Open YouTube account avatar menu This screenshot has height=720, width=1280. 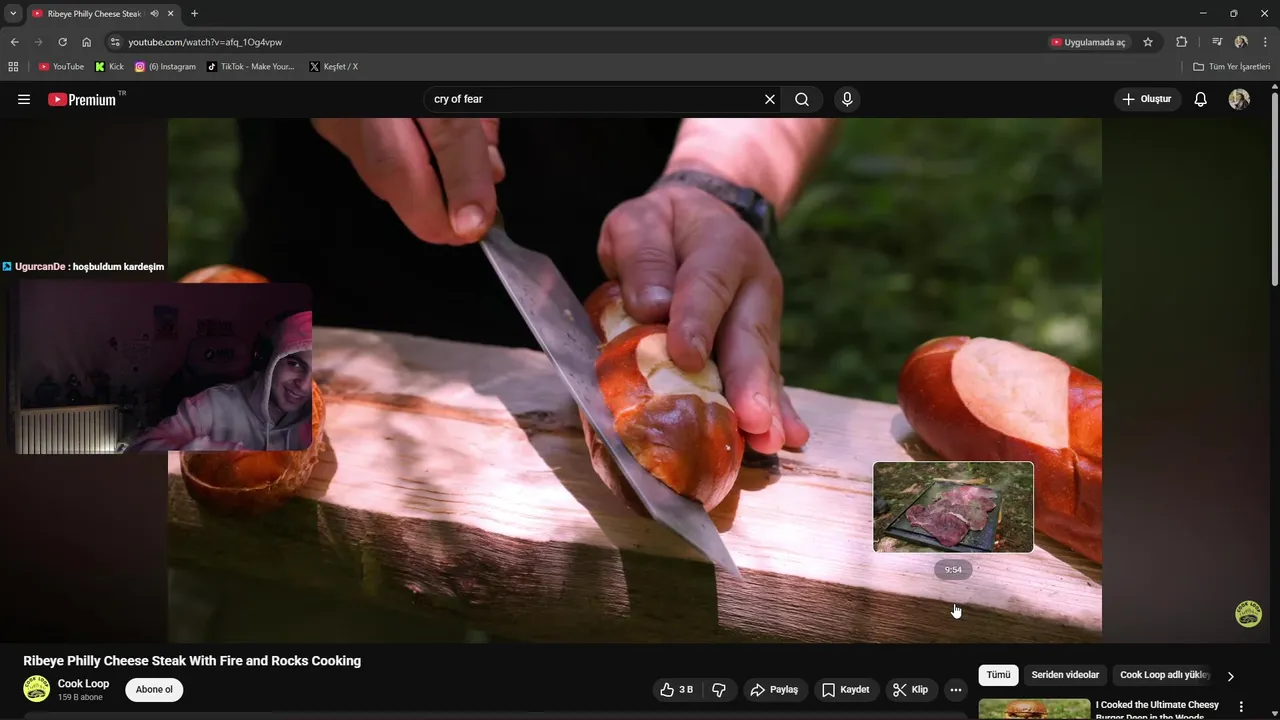pyautogui.click(x=1239, y=99)
